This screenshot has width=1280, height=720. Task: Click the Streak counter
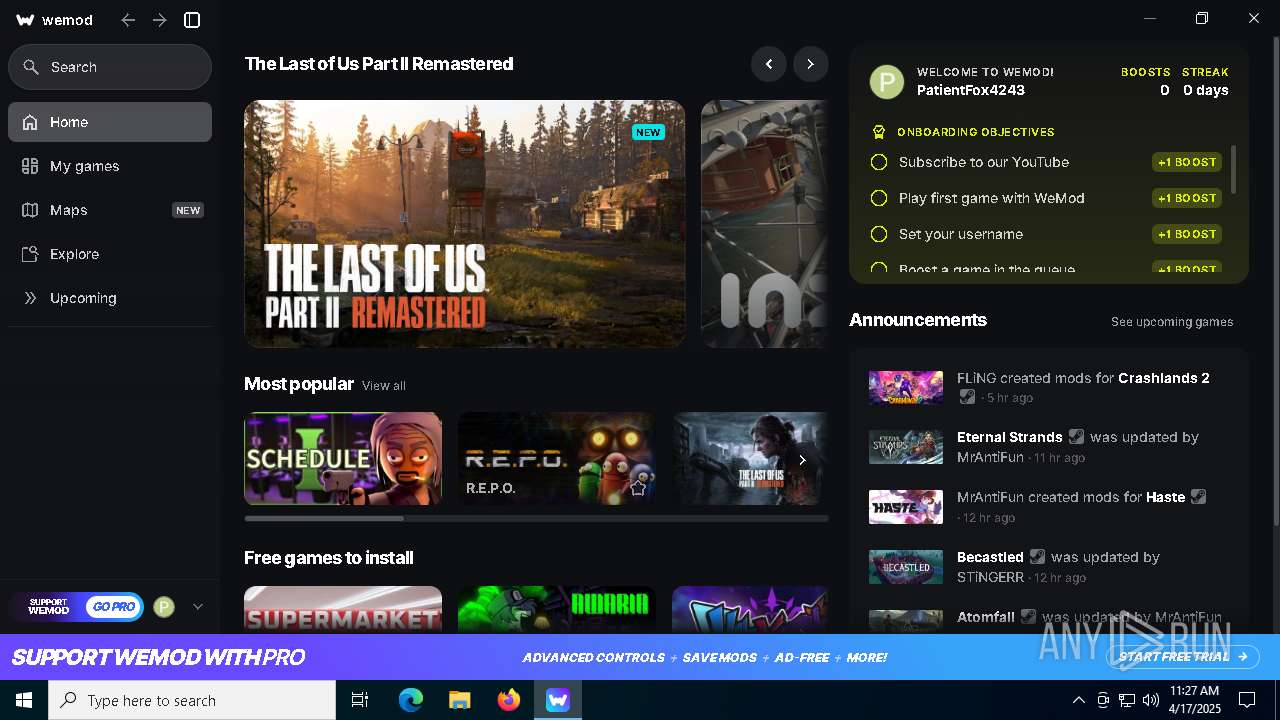(1205, 81)
